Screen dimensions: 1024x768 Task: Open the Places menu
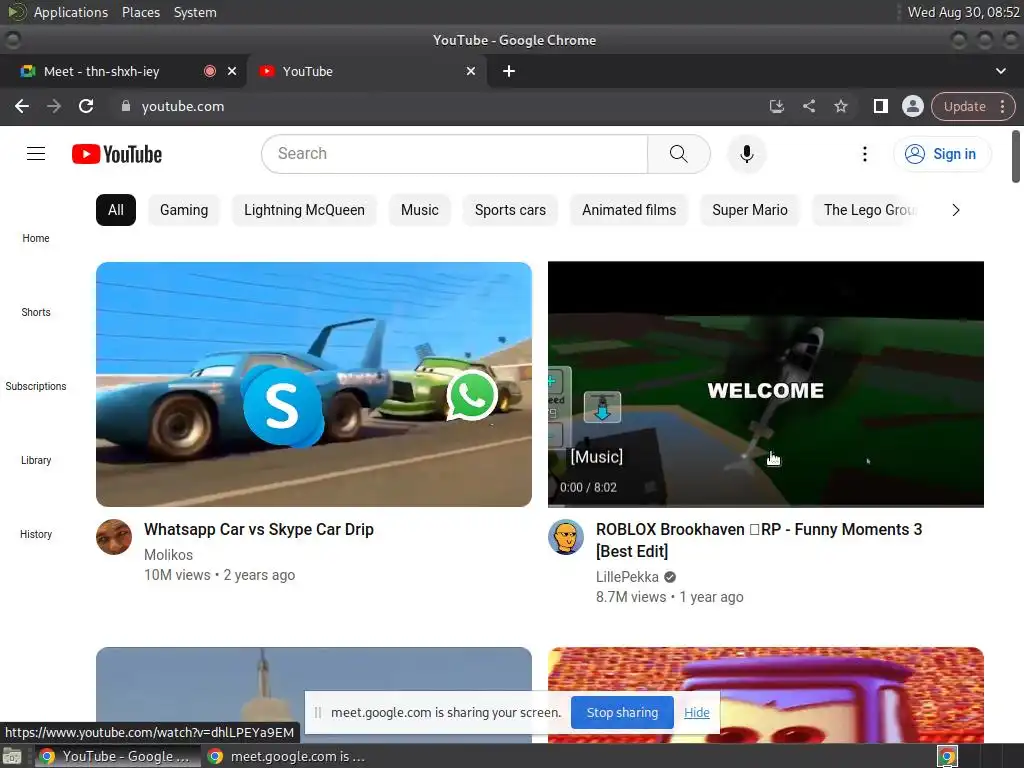click(141, 12)
